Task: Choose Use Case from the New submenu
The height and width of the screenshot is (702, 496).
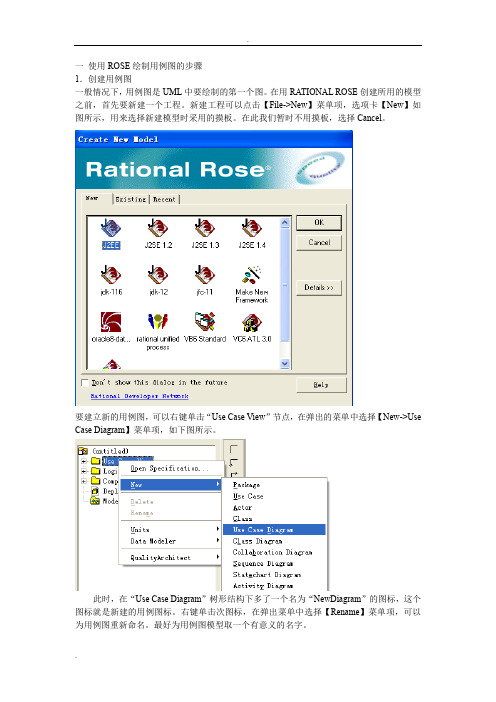Action: (274, 496)
